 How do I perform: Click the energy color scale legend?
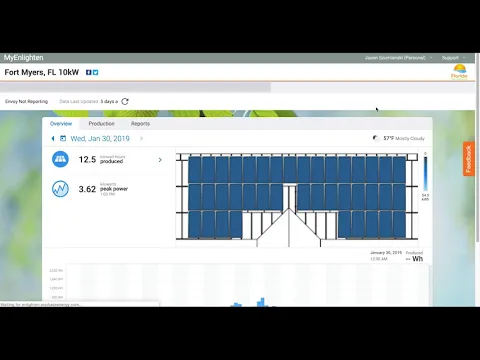pos(426,173)
